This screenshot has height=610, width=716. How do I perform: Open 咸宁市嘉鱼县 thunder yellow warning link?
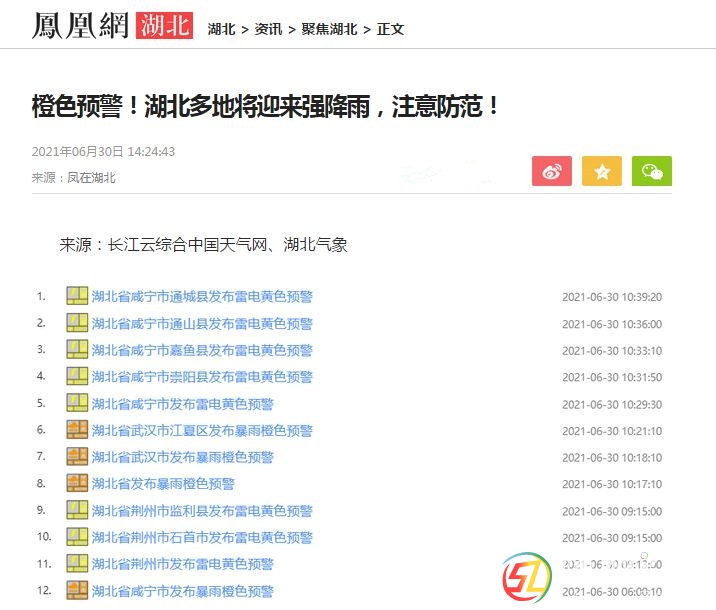tap(202, 350)
